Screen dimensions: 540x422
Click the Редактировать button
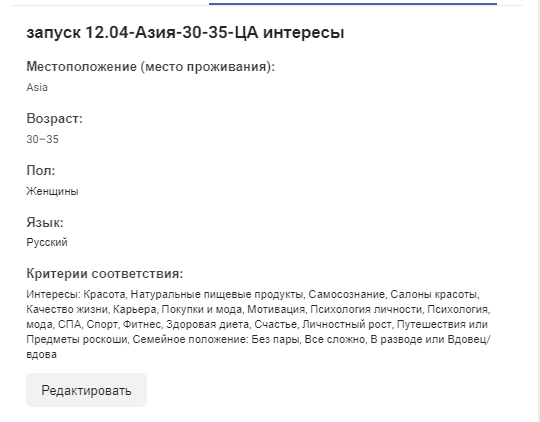coord(86,390)
